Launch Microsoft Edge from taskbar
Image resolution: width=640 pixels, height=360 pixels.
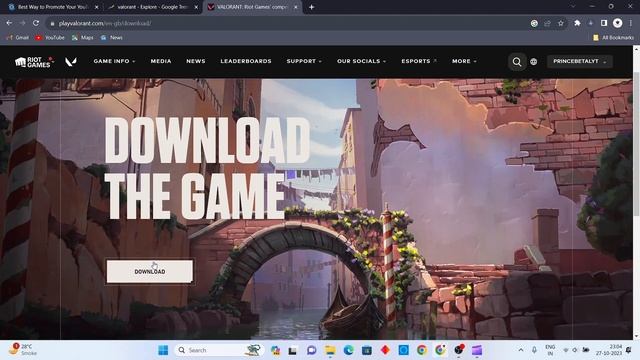(x=348, y=350)
